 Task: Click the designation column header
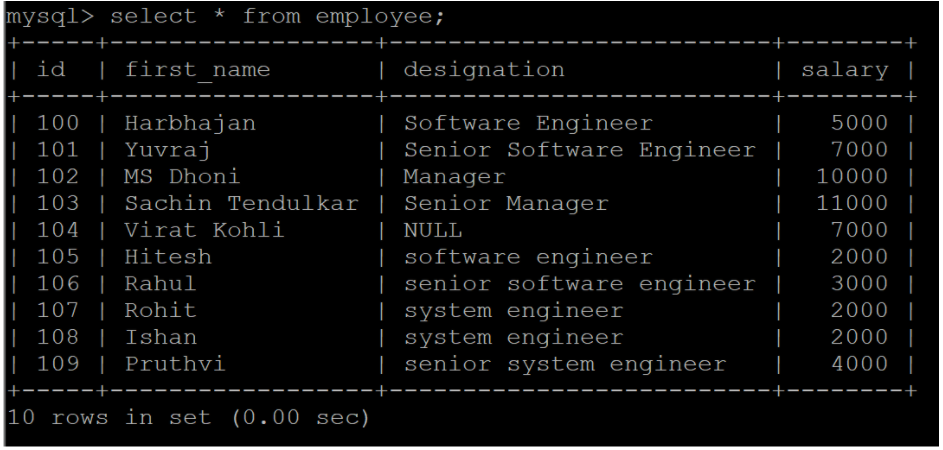click(484, 70)
